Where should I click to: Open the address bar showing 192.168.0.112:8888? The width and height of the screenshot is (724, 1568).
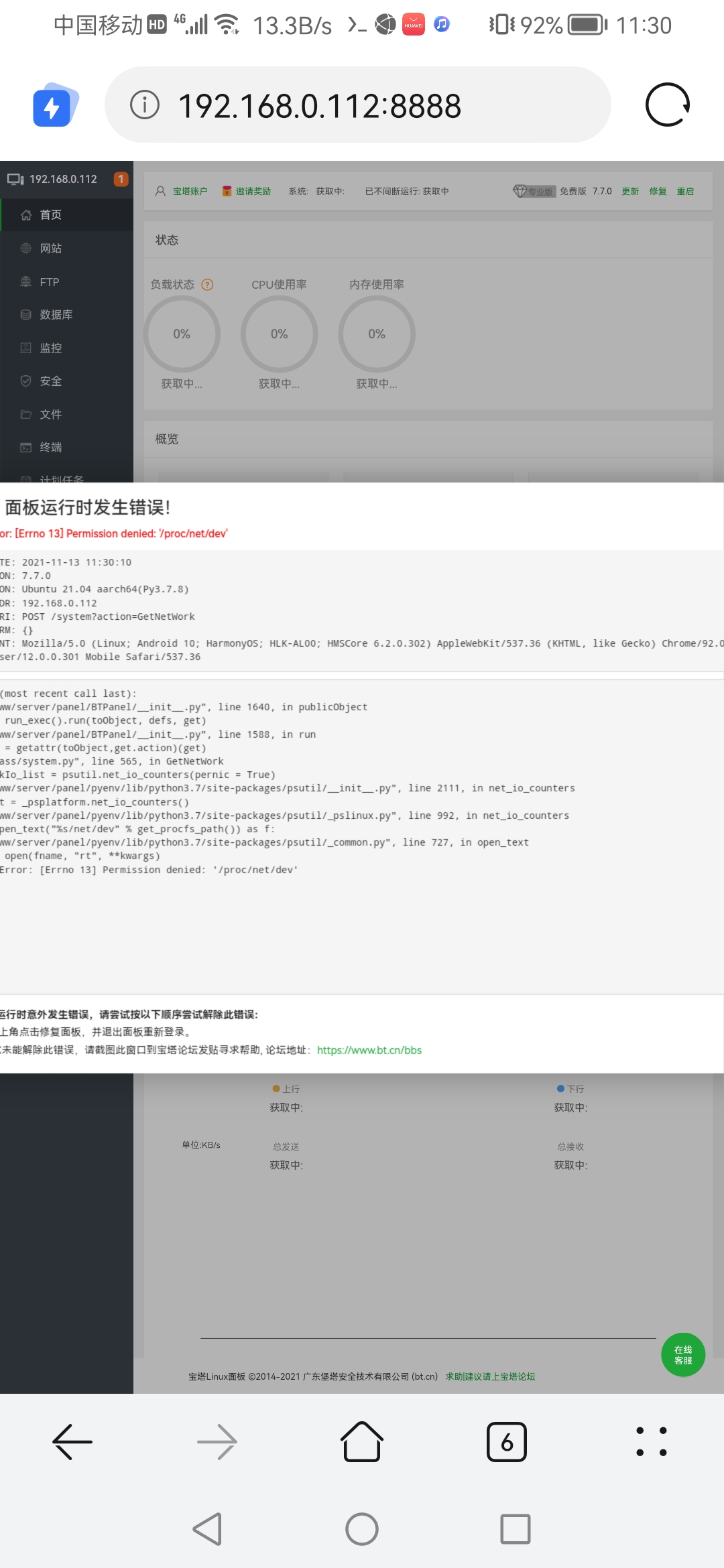pyautogui.click(x=357, y=105)
